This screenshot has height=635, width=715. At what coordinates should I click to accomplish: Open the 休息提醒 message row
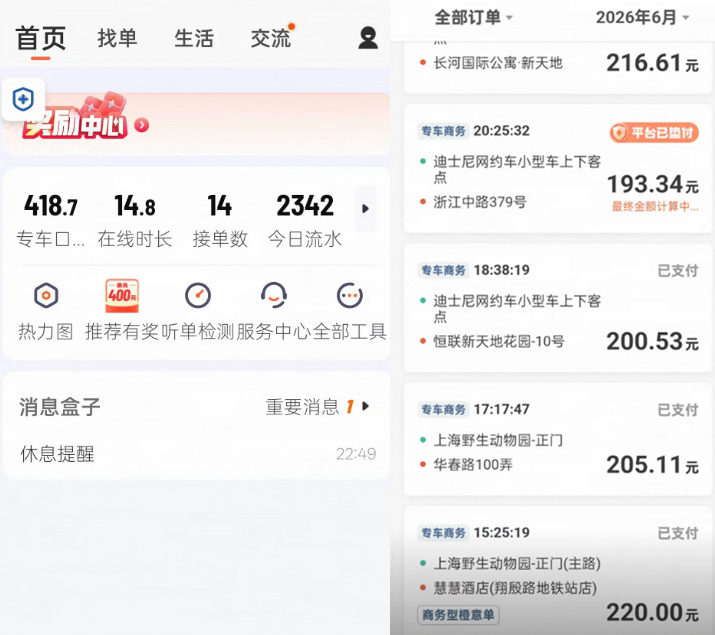pyautogui.click(x=197, y=454)
